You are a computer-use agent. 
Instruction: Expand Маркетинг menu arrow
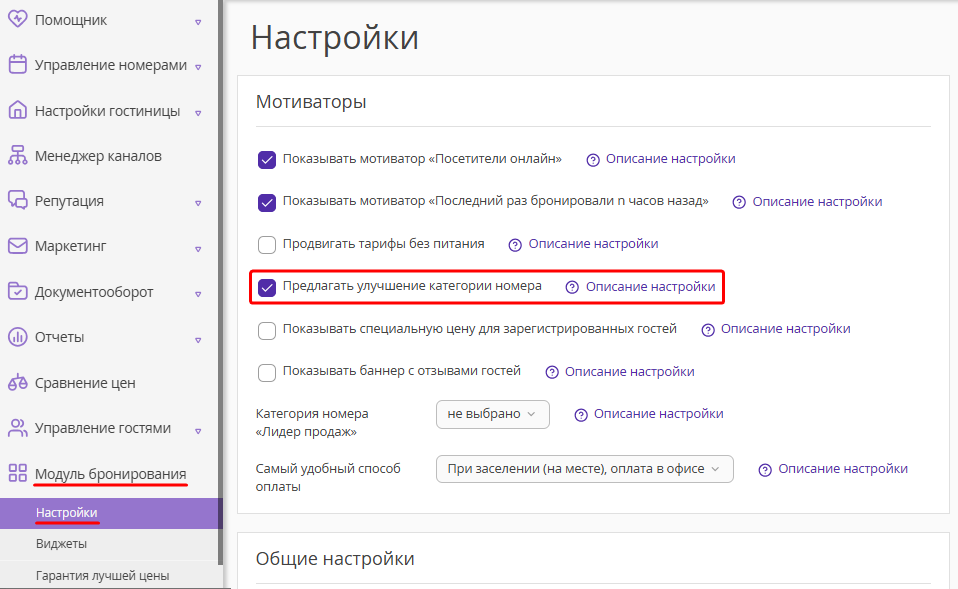[198, 249]
